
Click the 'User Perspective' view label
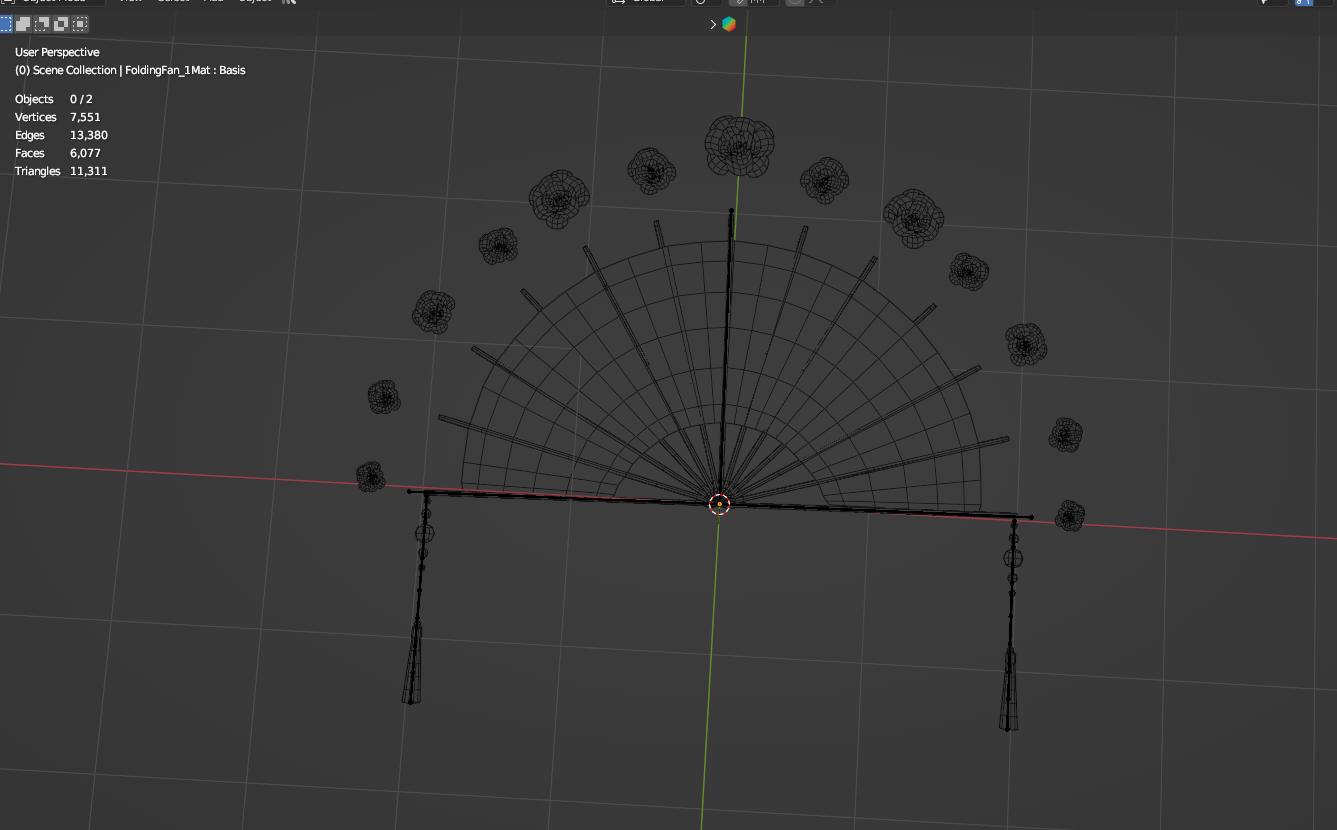57,52
